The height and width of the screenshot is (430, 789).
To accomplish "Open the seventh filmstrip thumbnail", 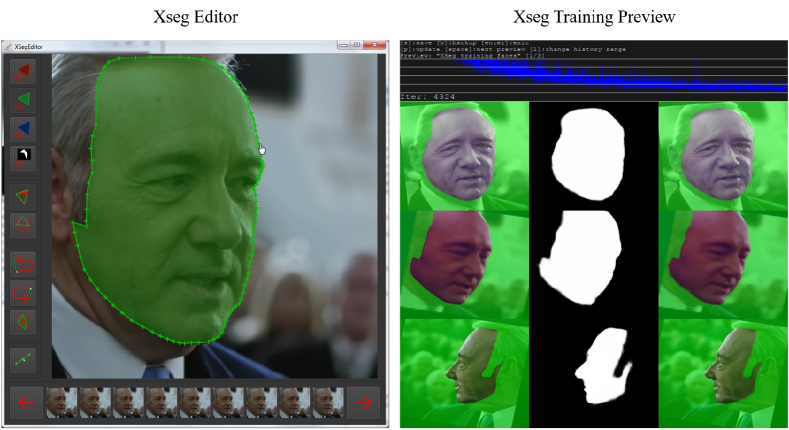I will point(261,402).
